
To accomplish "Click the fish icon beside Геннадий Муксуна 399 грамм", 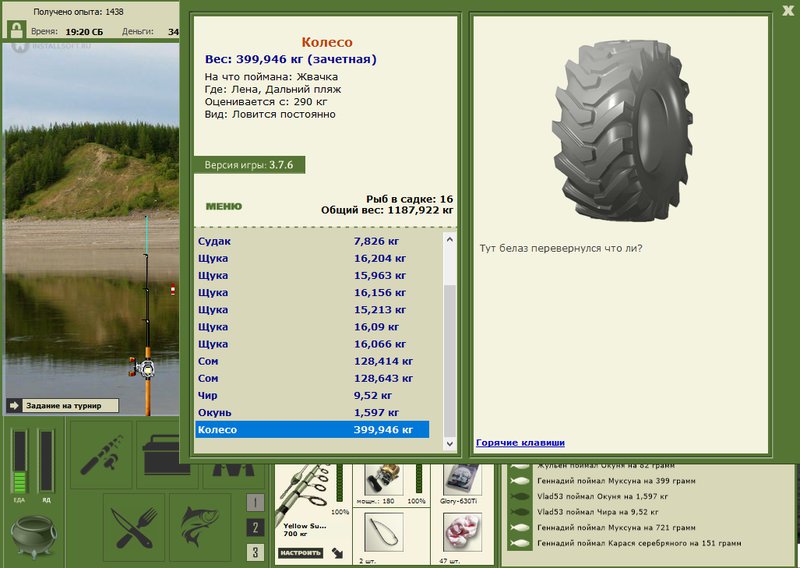I will click(x=520, y=481).
